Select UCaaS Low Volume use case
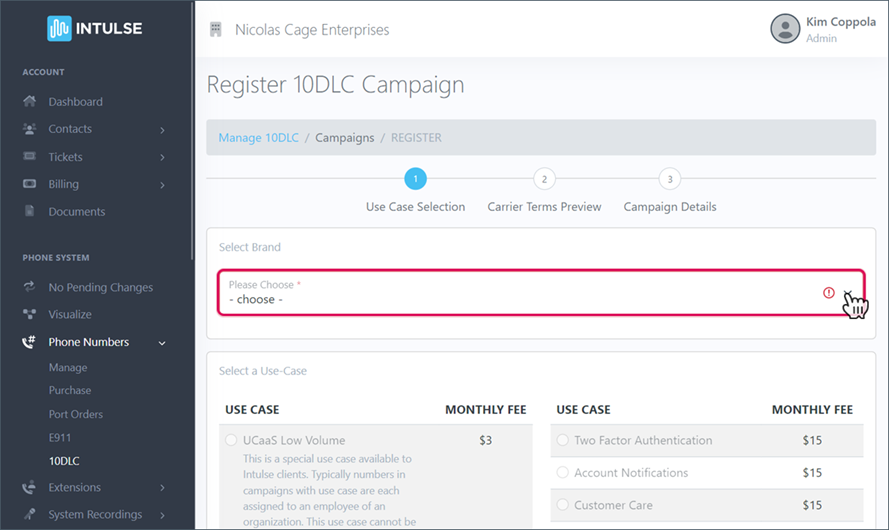This screenshot has width=889, height=530. coord(232,440)
